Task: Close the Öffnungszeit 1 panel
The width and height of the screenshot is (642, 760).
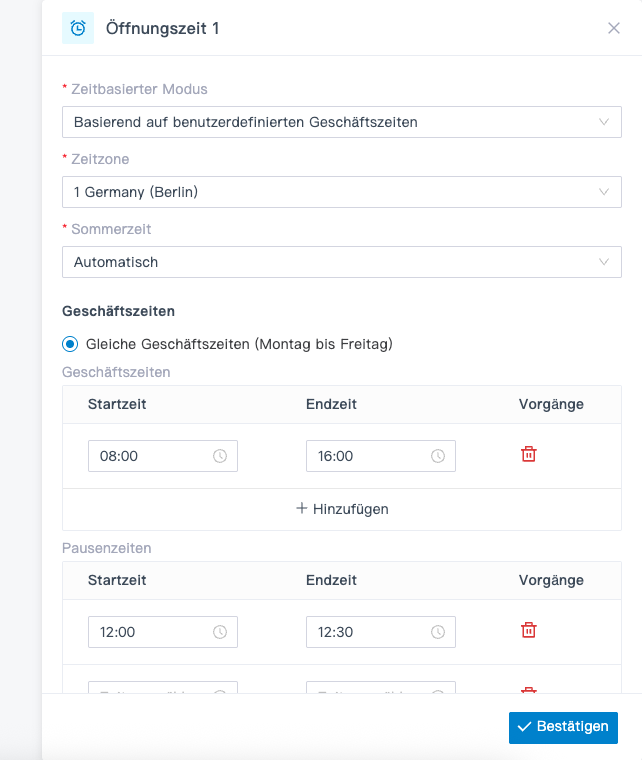Action: tap(614, 28)
